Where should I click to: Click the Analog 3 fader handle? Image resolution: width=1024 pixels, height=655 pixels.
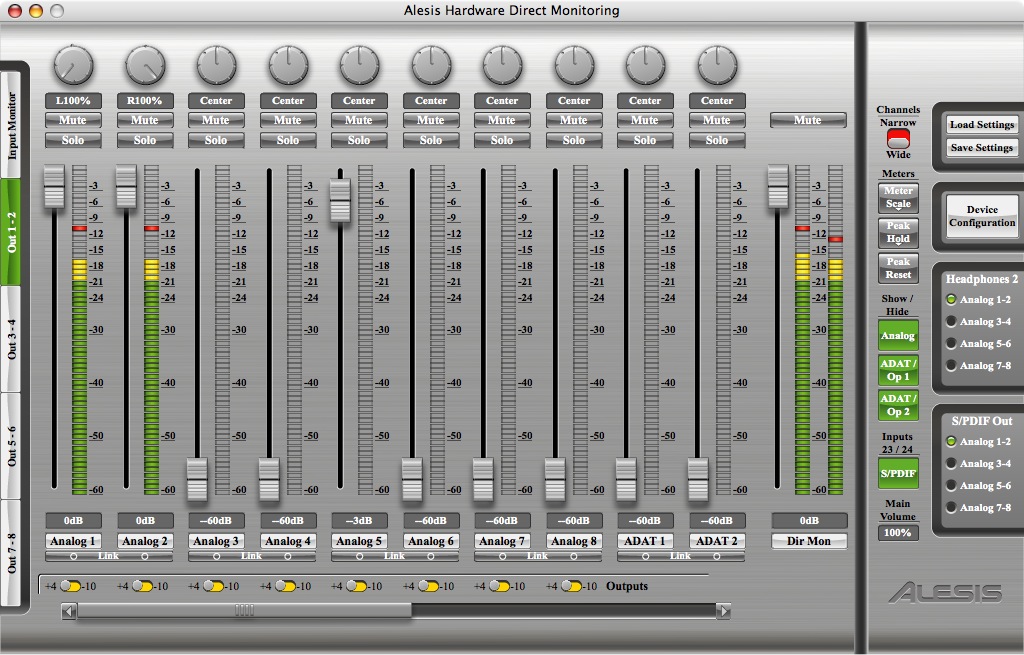coord(197,479)
